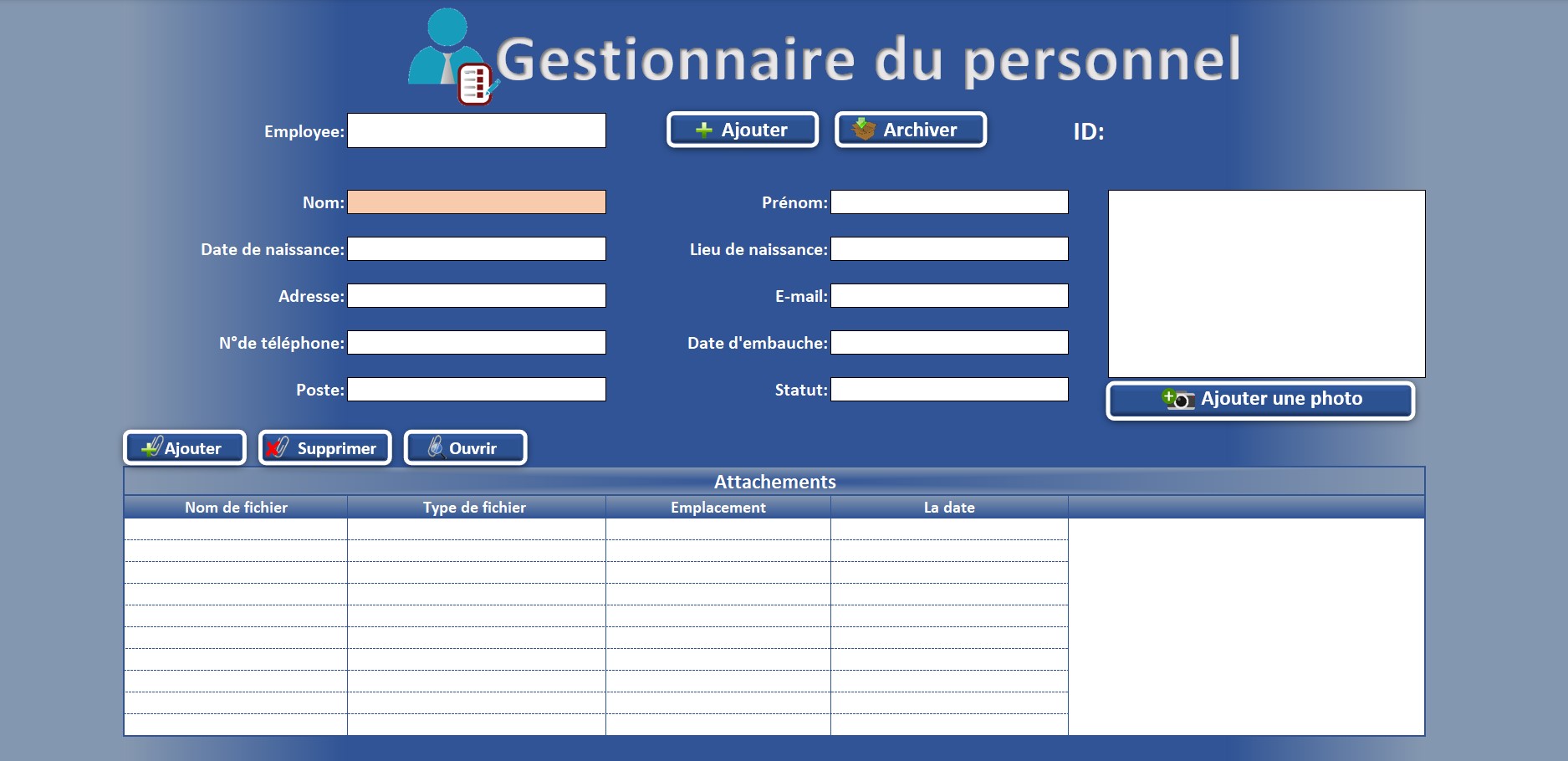Click the Nom de fichier column header
The image size is (1568, 761).
tap(236, 508)
